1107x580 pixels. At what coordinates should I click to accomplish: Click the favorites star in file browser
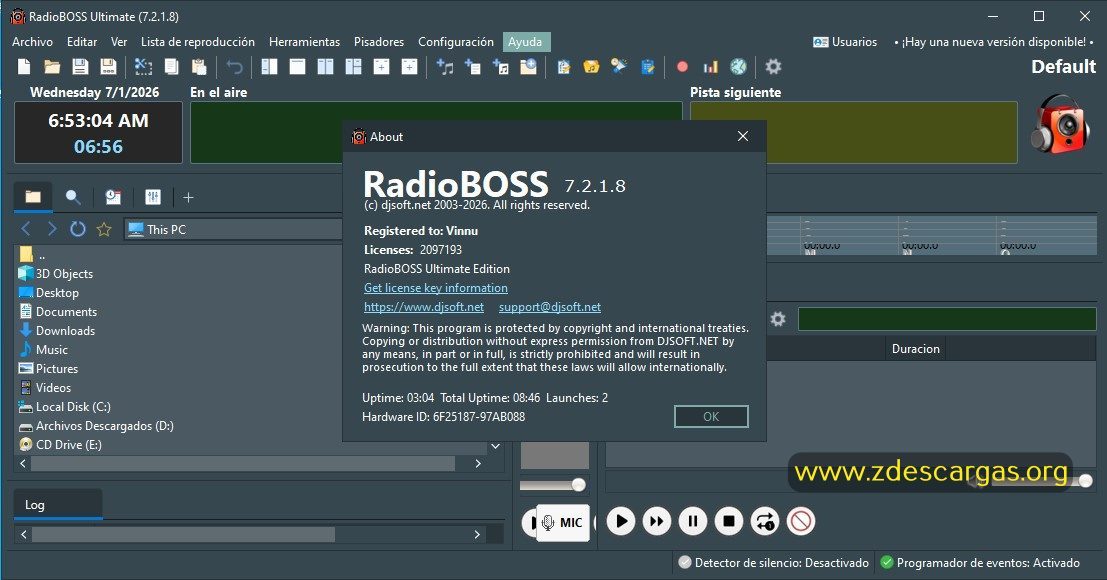tap(104, 229)
